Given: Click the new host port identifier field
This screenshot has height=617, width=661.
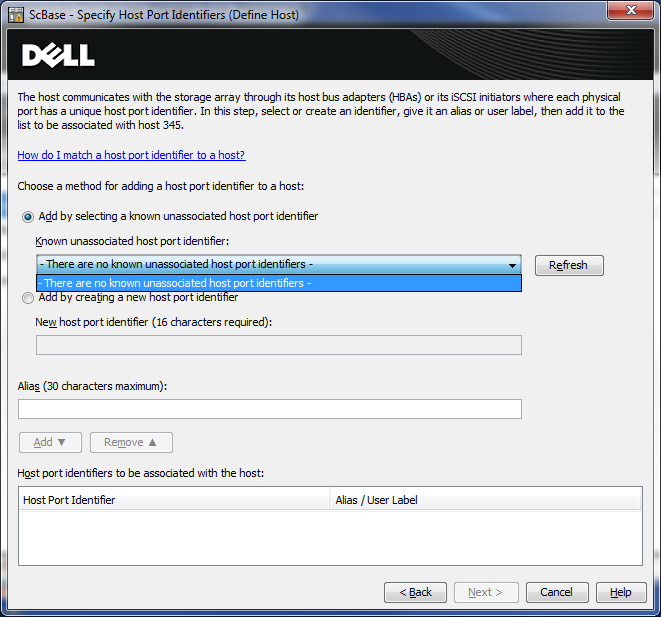Looking at the screenshot, I should click(x=278, y=345).
